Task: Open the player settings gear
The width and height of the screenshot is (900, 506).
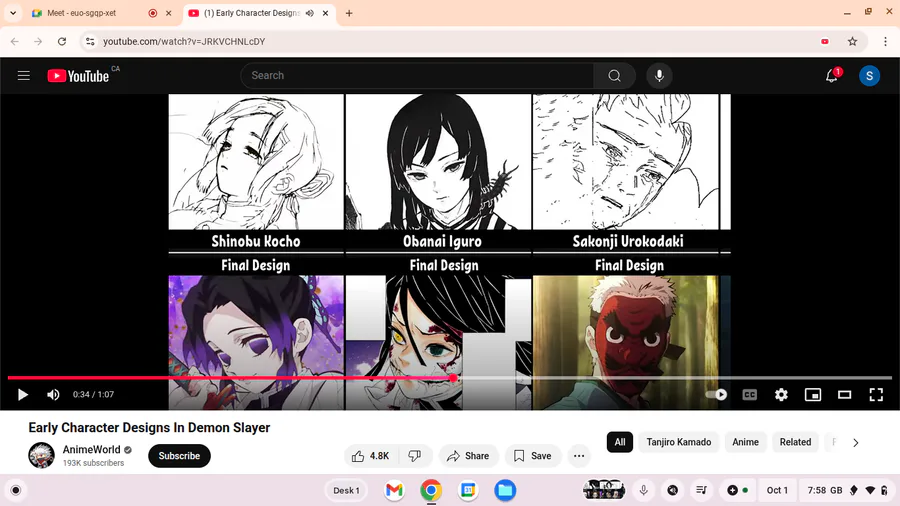Action: pos(781,395)
